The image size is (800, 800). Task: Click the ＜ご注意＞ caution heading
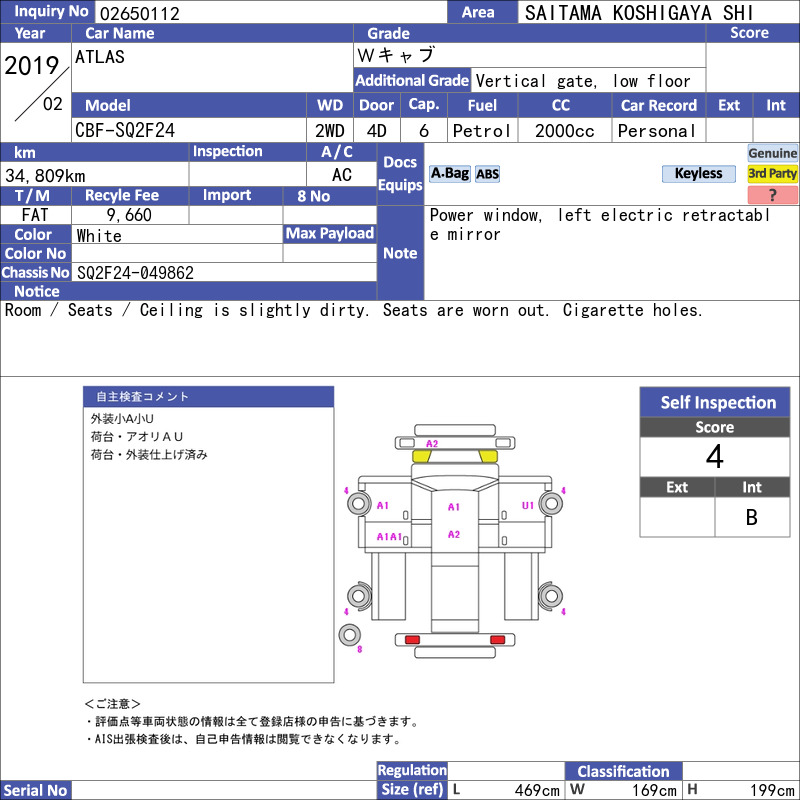click(x=112, y=704)
